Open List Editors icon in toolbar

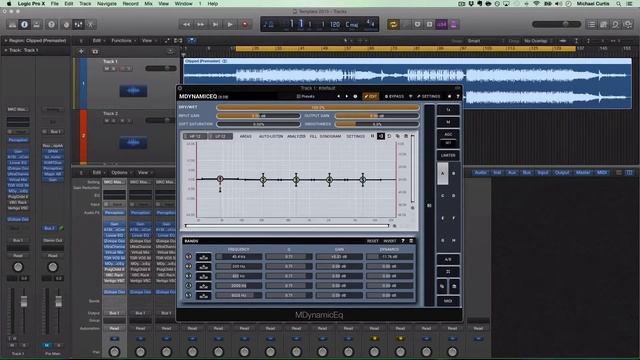pos(591,24)
